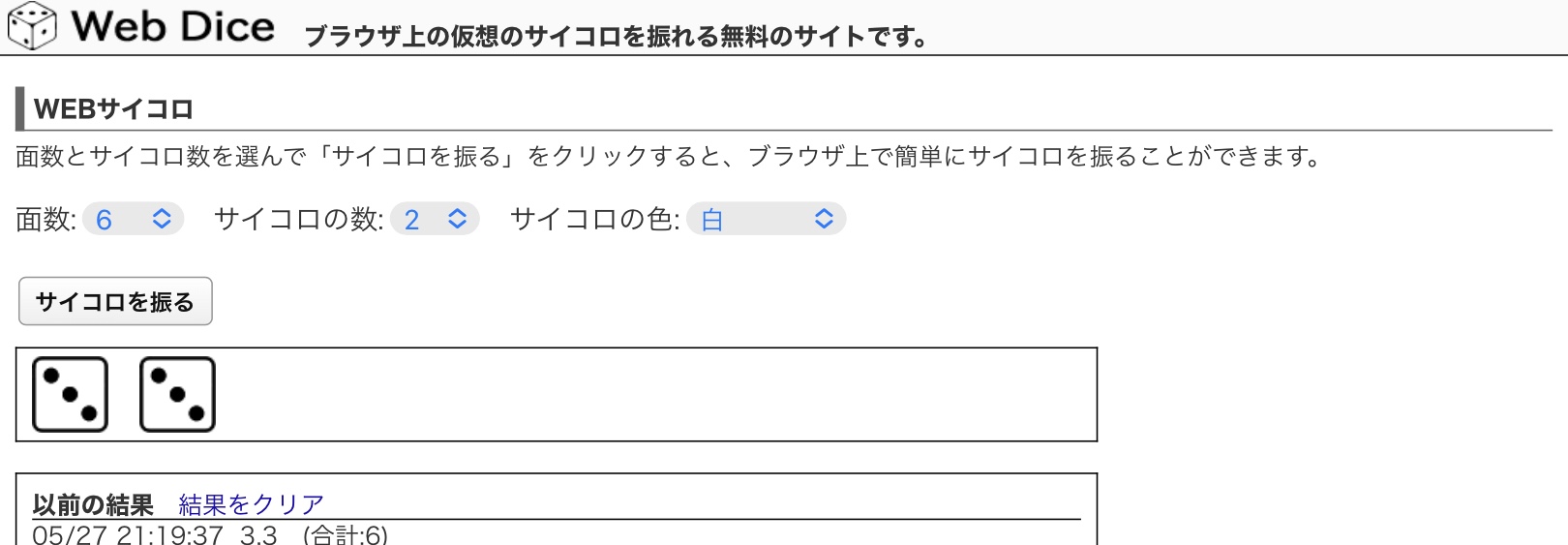Click the 3,3 roll values in history

tap(258, 534)
